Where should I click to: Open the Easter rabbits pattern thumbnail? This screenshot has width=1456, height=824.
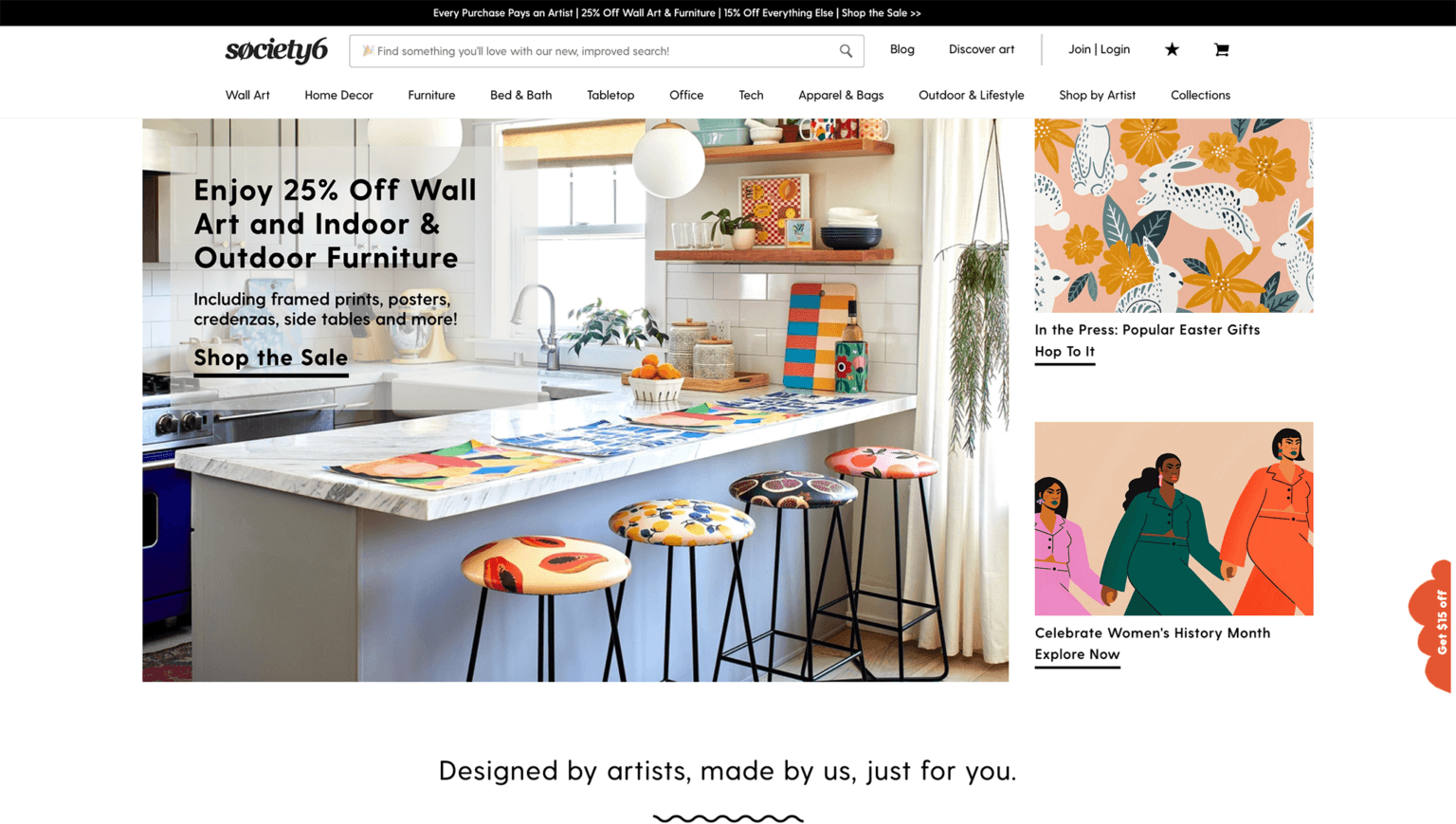pyautogui.click(x=1174, y=215)
